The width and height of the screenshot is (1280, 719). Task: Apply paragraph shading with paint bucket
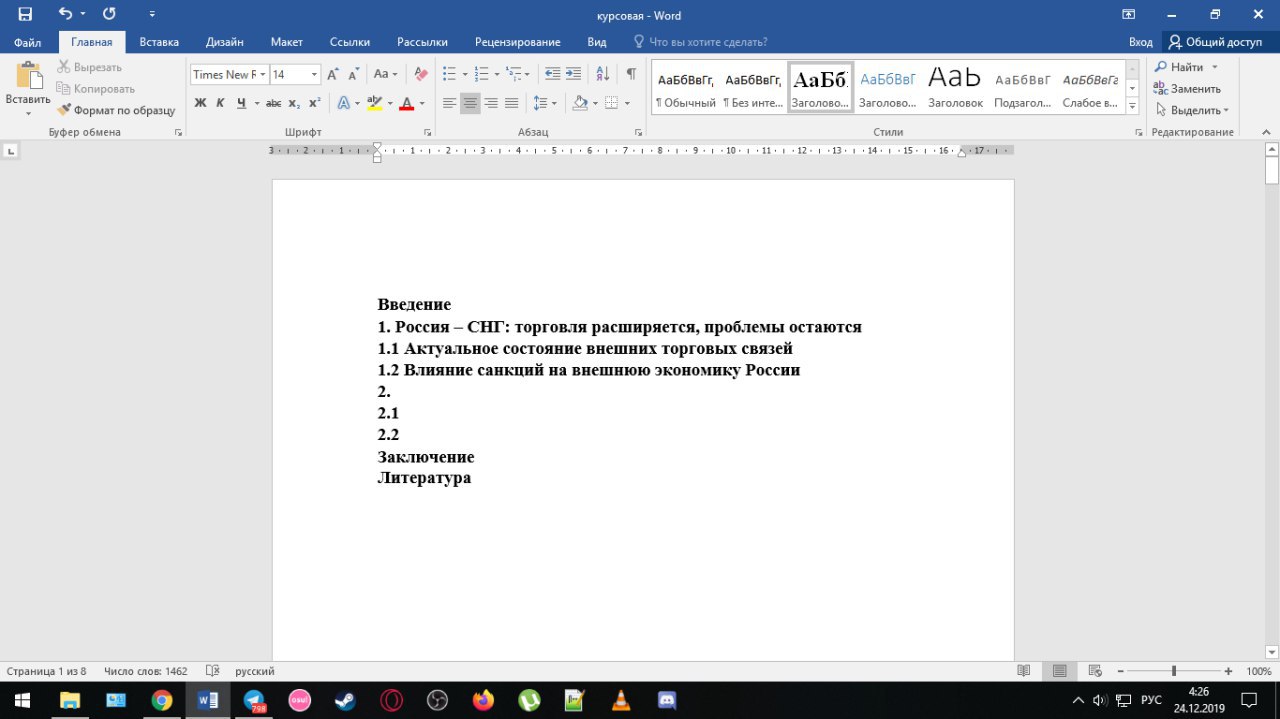tap(580, 103)
